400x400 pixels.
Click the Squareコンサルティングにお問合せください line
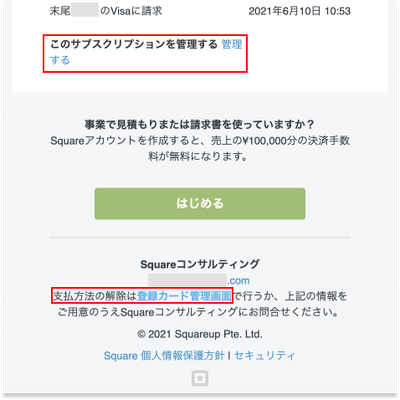[x=199, y=312]
